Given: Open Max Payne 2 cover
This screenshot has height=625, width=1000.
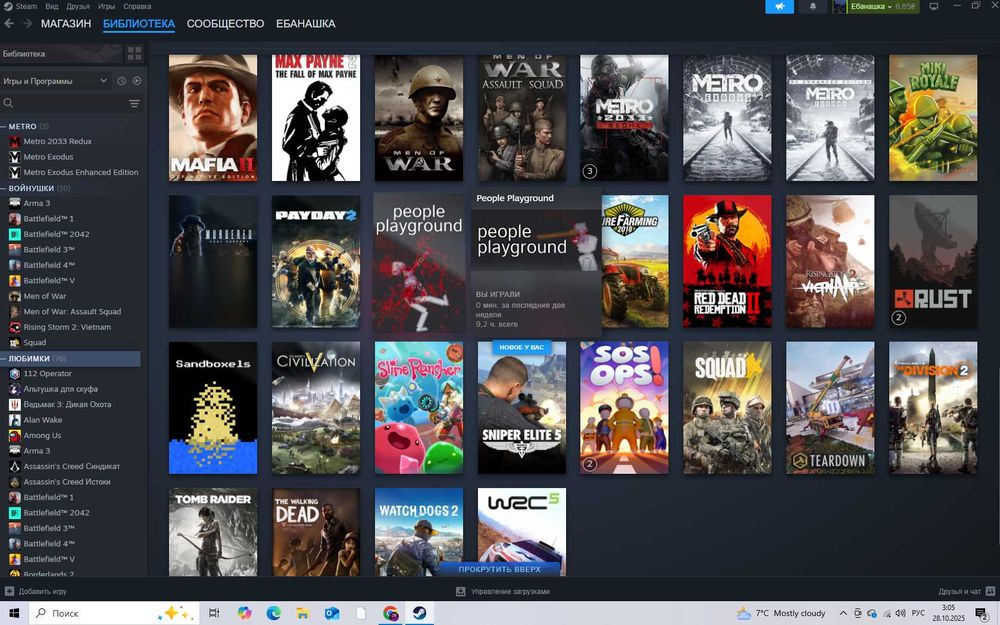Looking at the screenshot, I should point(316,118).
